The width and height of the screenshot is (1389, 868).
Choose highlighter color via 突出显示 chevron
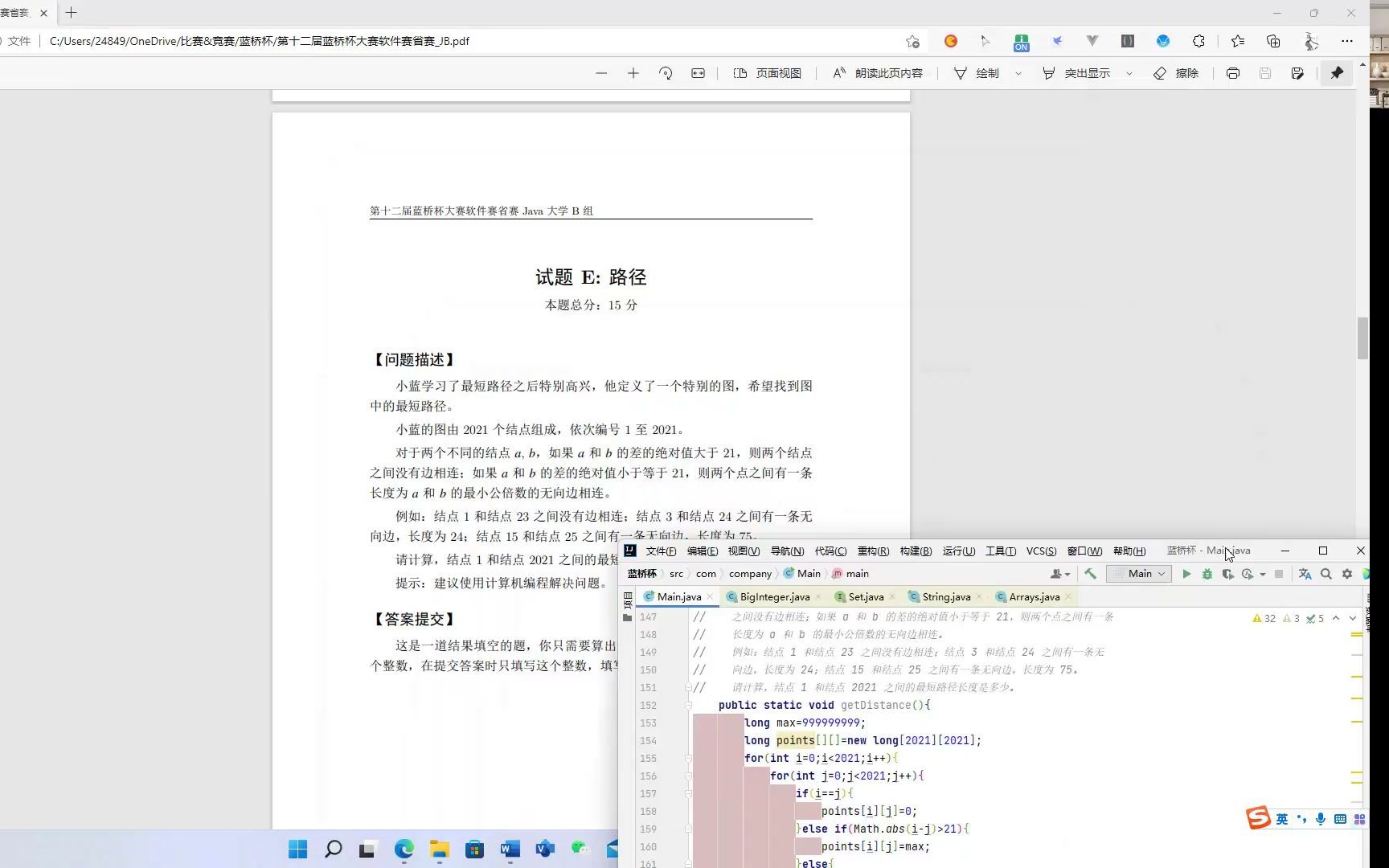pyautogui.click(x=1130, y=73)
